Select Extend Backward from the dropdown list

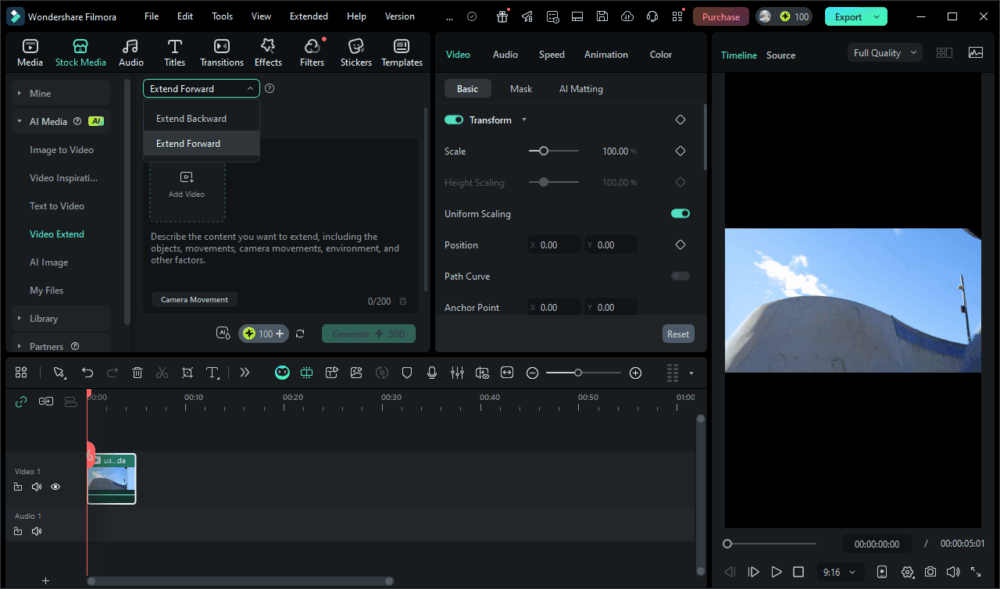pos(191,119)
